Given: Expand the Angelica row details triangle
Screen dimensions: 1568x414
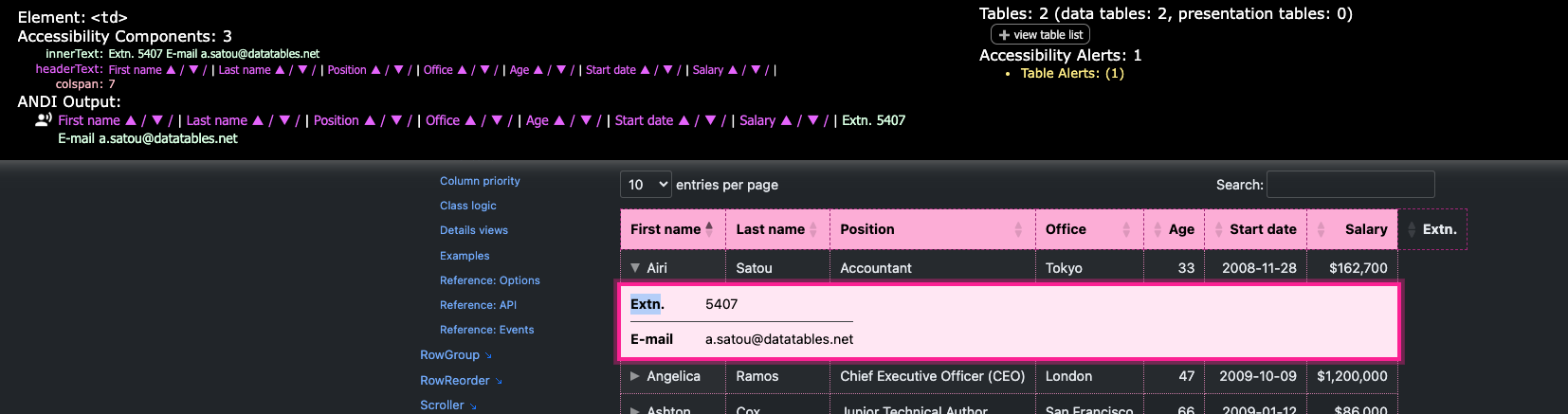Looking at the screenshot, I should pos(635,376).
